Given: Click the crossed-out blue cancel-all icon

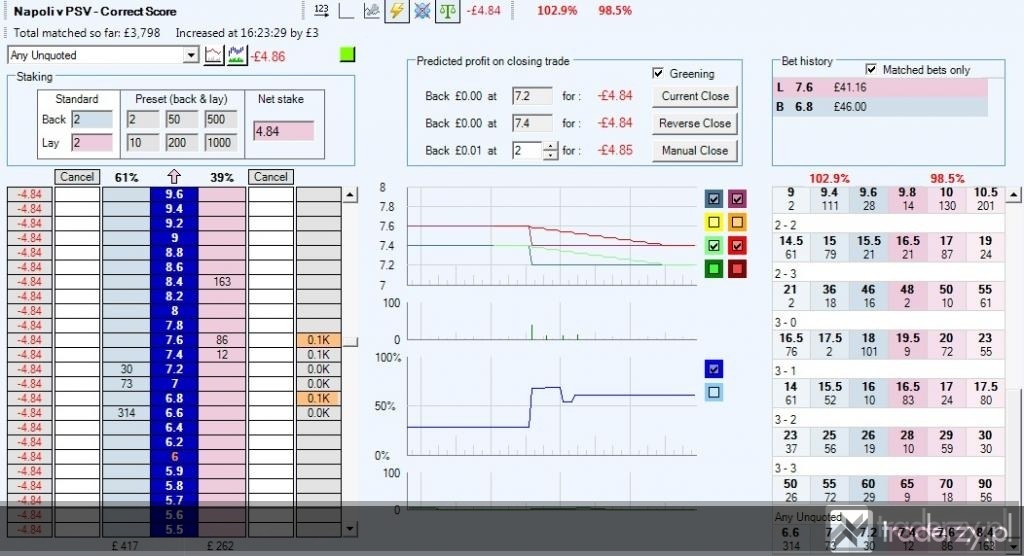Looking at the screenshot, I should coord(422,10).
